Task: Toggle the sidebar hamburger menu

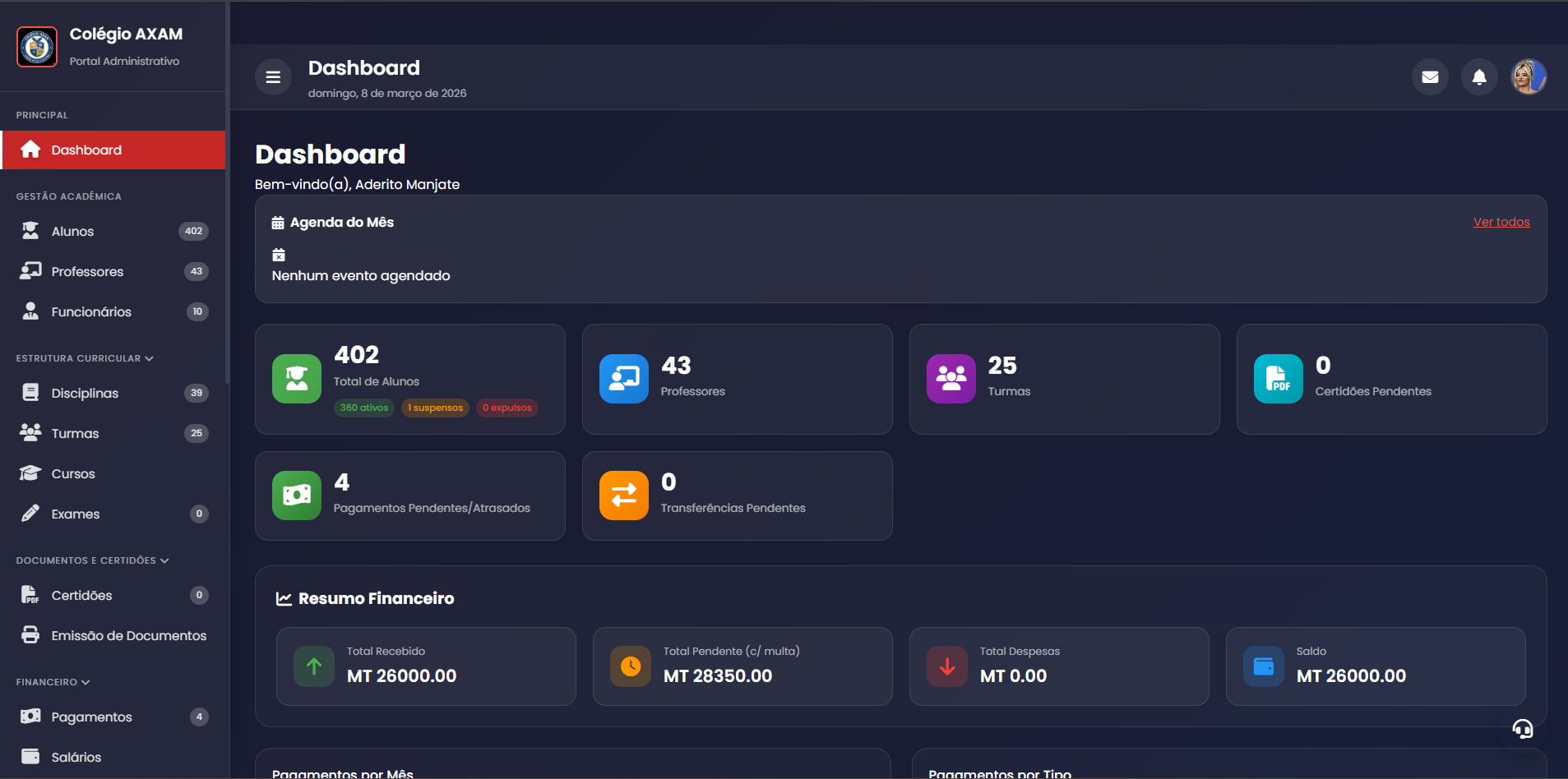Action: click(273, 76)
